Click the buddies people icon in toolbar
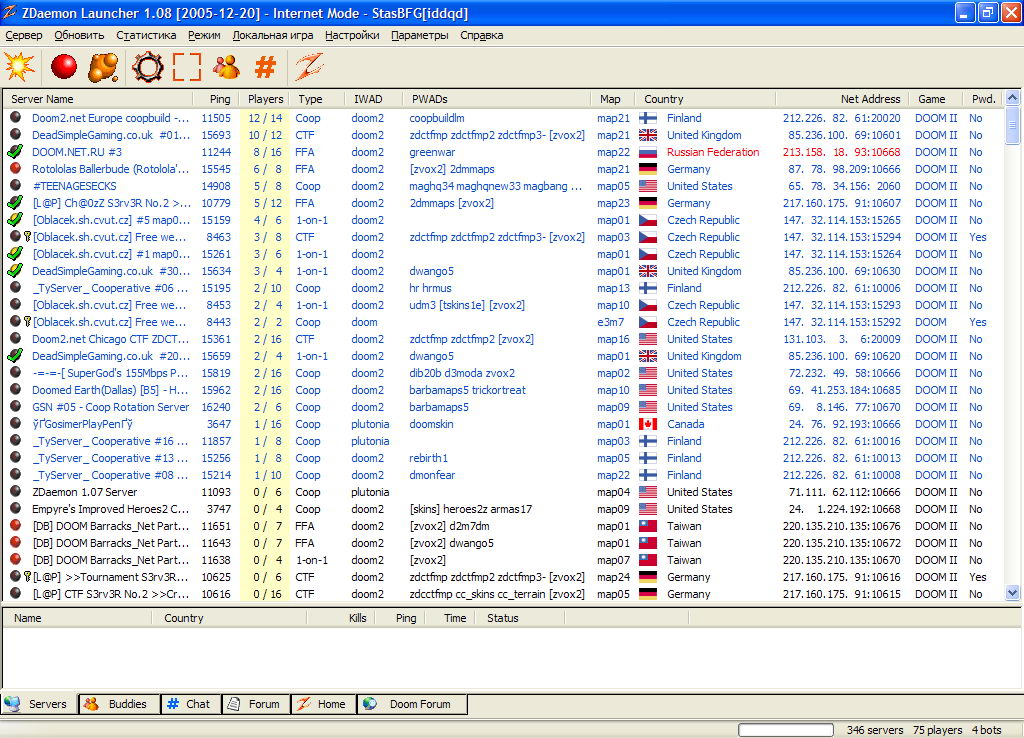Image resolution: width=1024 pixels, height=738 pixels. point(227,66)
